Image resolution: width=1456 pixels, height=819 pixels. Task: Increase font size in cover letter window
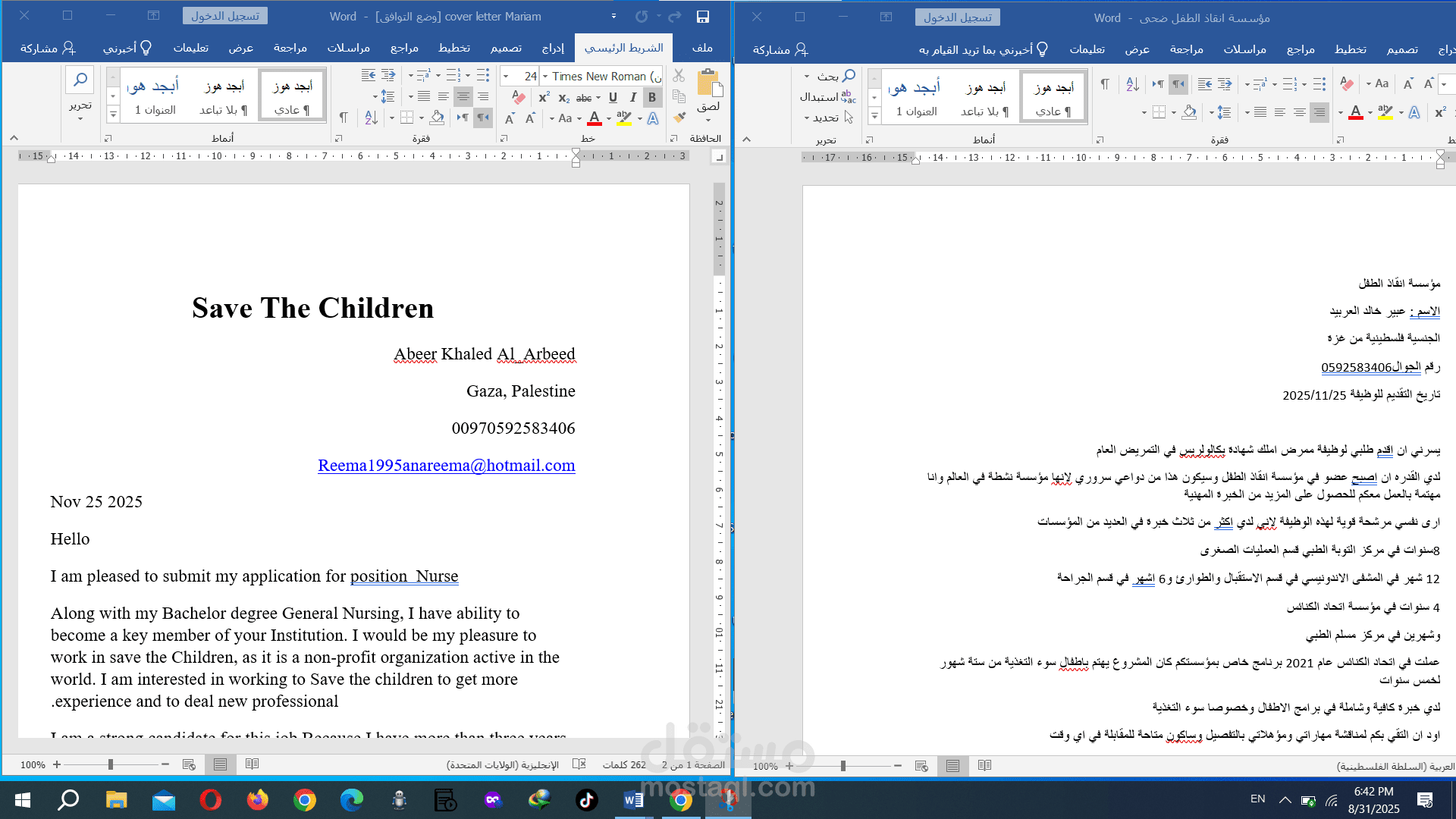click(529, 118)
